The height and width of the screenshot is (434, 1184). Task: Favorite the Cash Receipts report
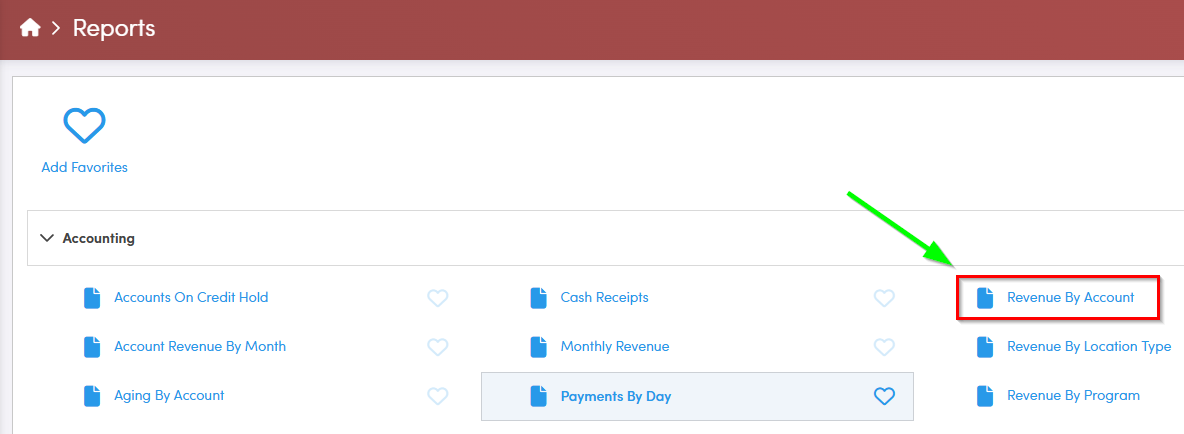884,297
